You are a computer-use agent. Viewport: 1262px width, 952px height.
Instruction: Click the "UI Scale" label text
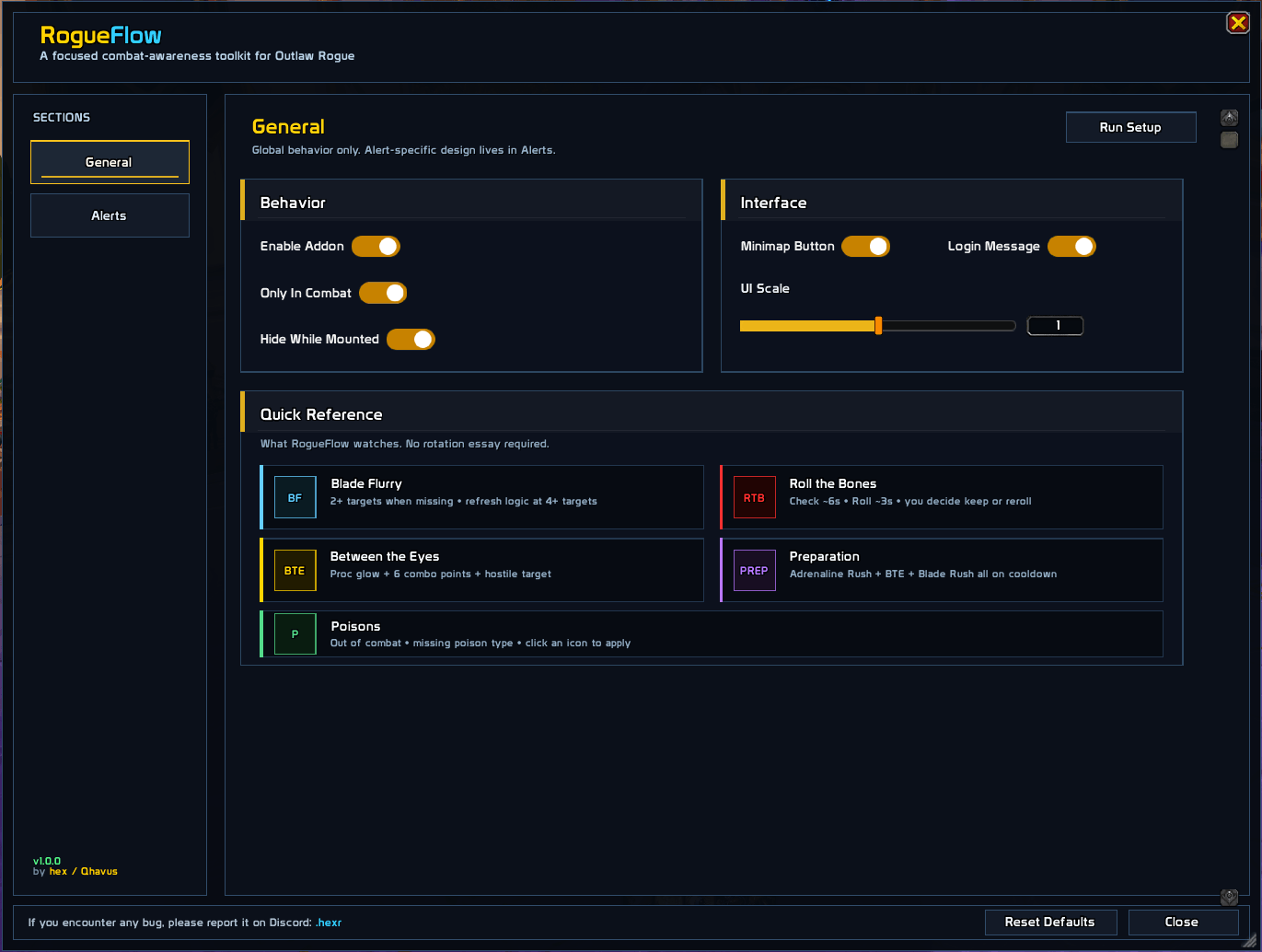(x=765, y=288)
